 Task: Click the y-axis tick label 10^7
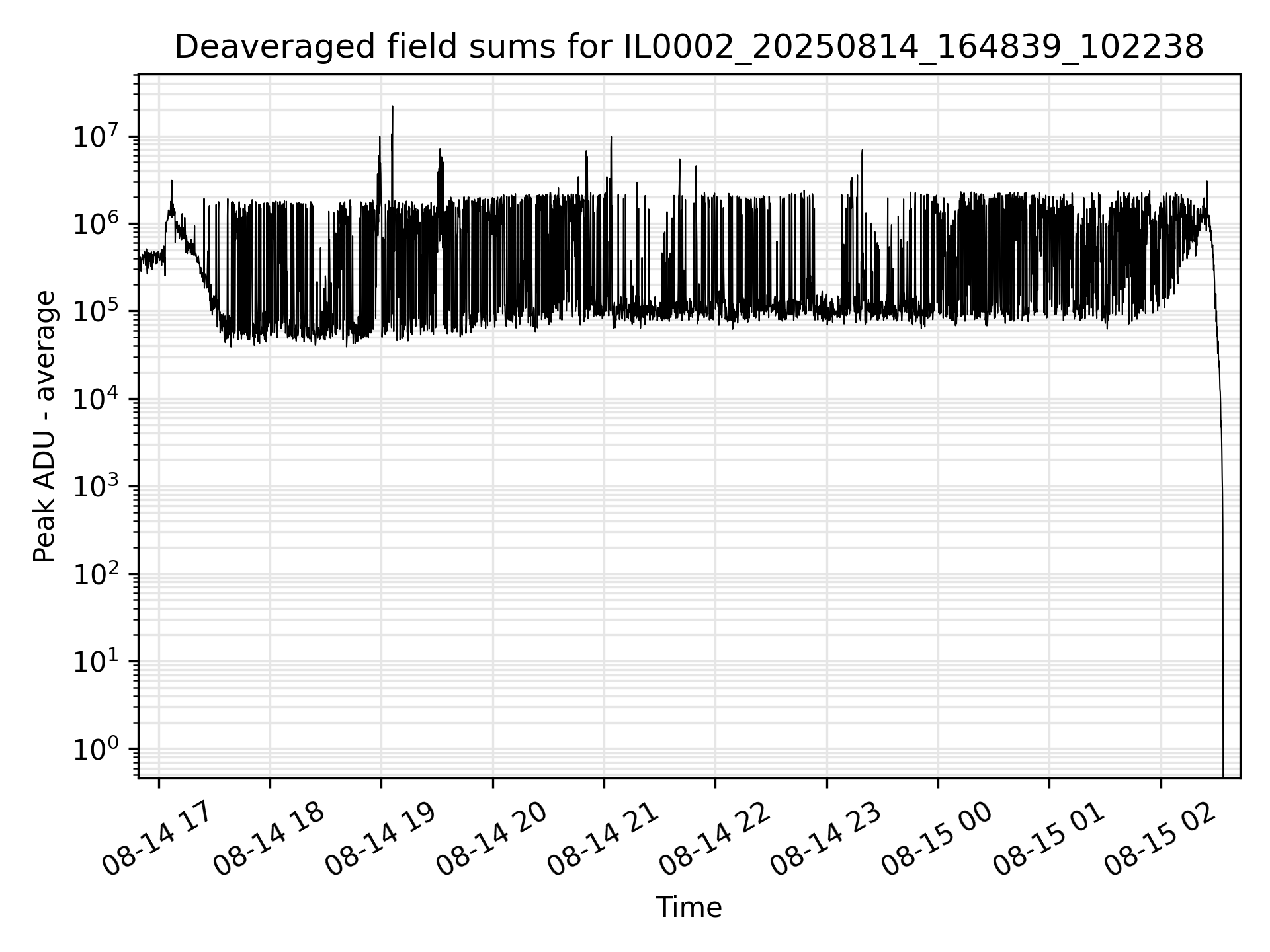97,137
